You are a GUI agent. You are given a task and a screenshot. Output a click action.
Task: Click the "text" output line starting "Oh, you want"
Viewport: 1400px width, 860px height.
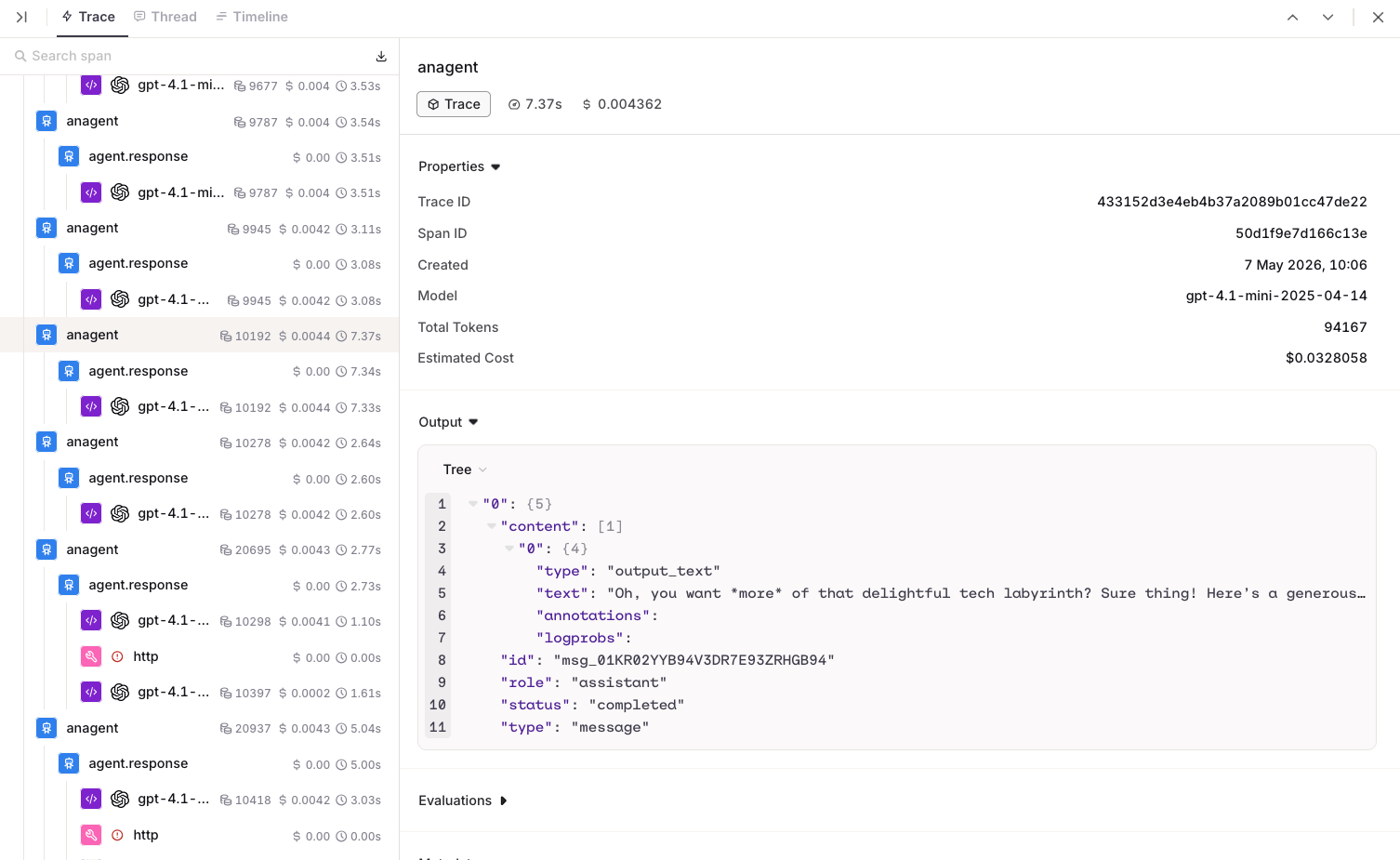click(950, 593)
